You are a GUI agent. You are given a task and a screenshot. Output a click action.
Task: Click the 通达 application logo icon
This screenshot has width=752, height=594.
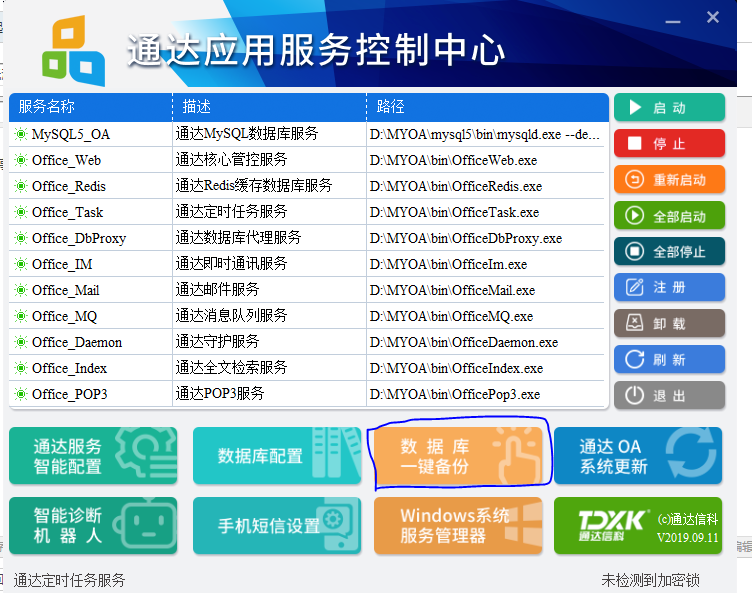coord(73,50)
